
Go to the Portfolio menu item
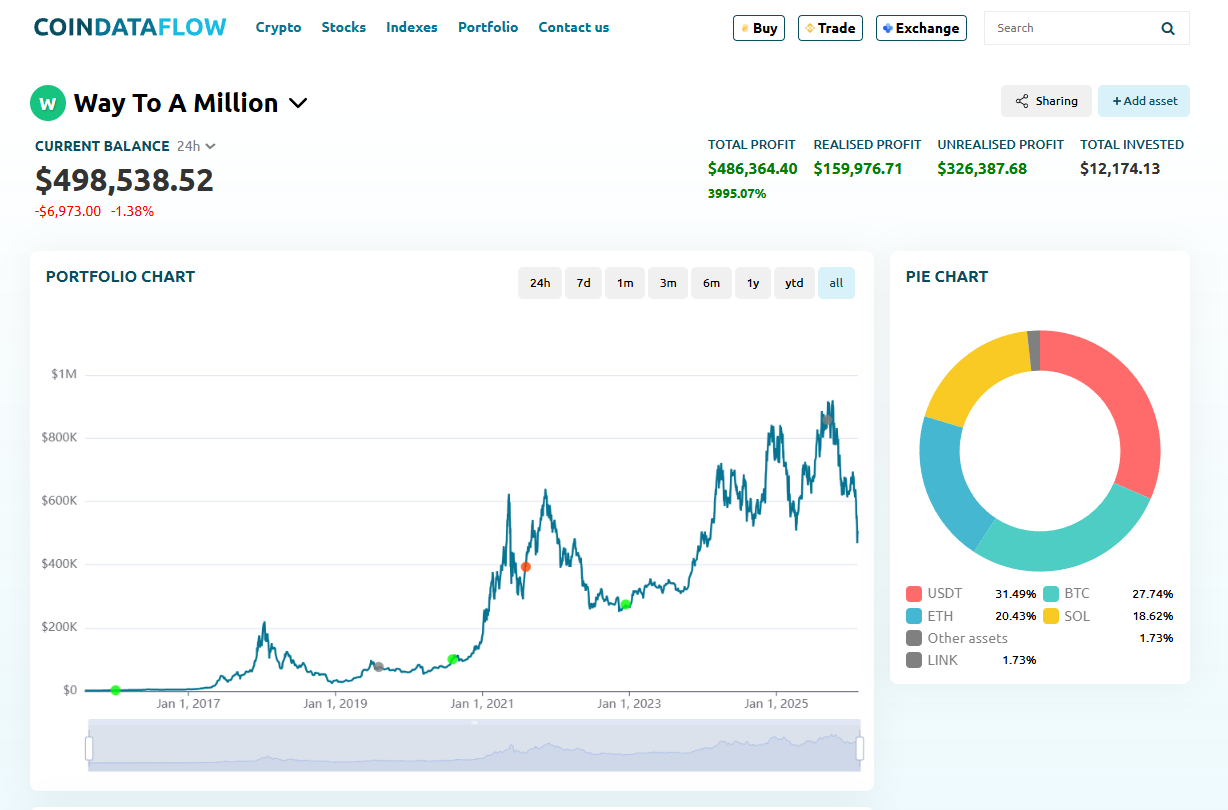pyautogui.click(x=488, y=27)
